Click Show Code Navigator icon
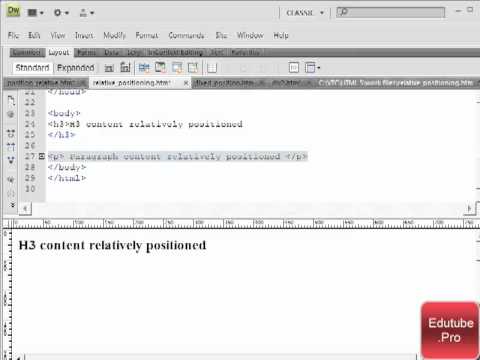This screenshot has width=480, height=360. [x=11, y=114]
